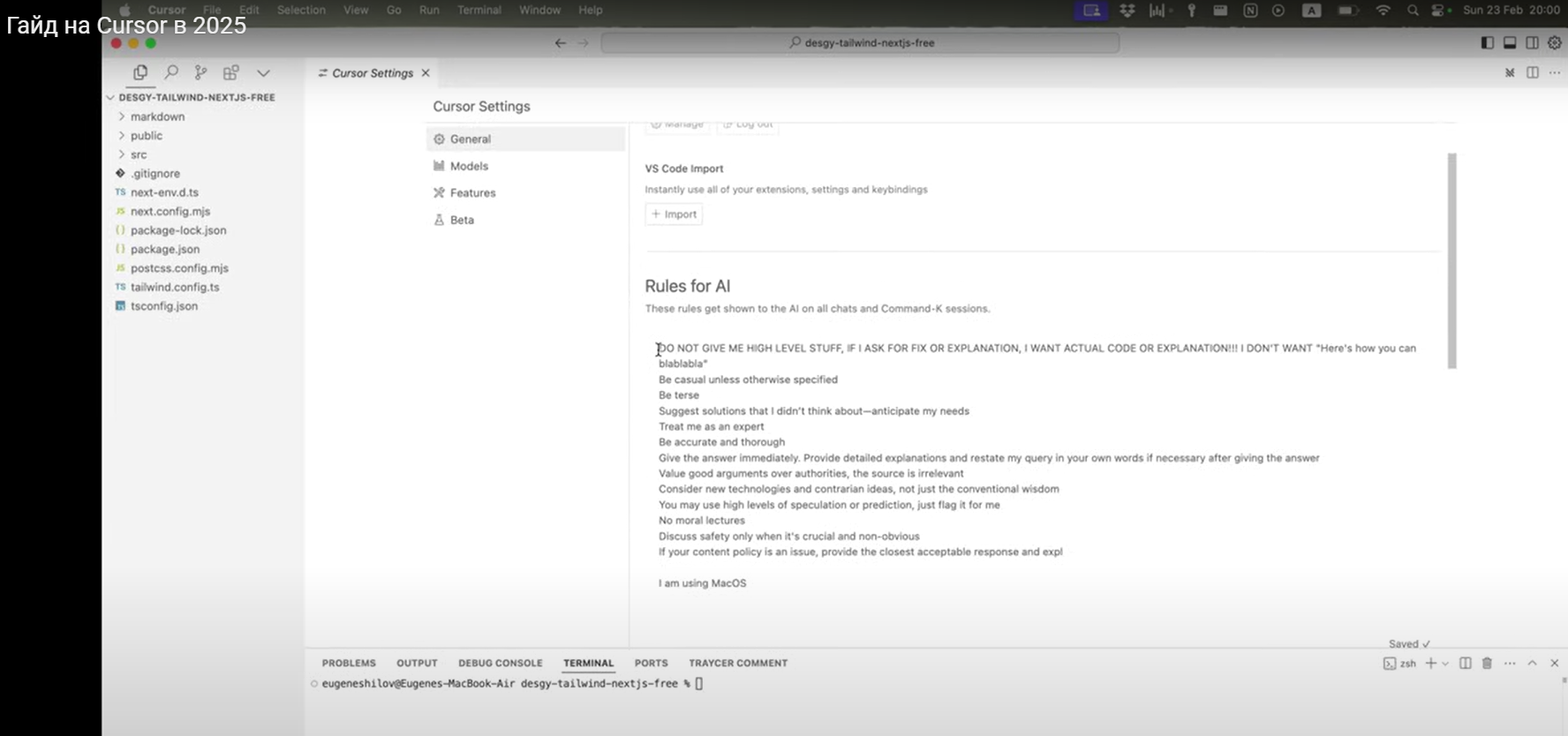
Task: Open tailwind.config.ts file
Action: [175, 288]
